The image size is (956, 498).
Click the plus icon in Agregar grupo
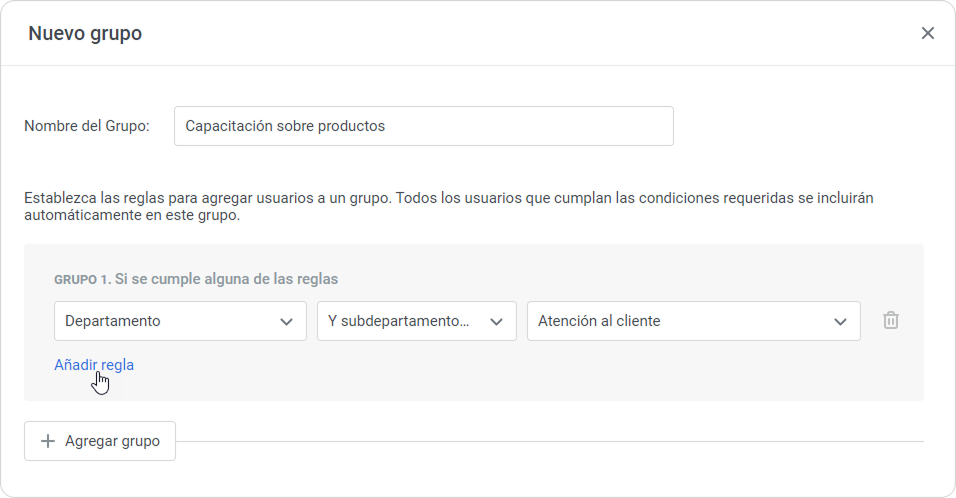(47, 441)
